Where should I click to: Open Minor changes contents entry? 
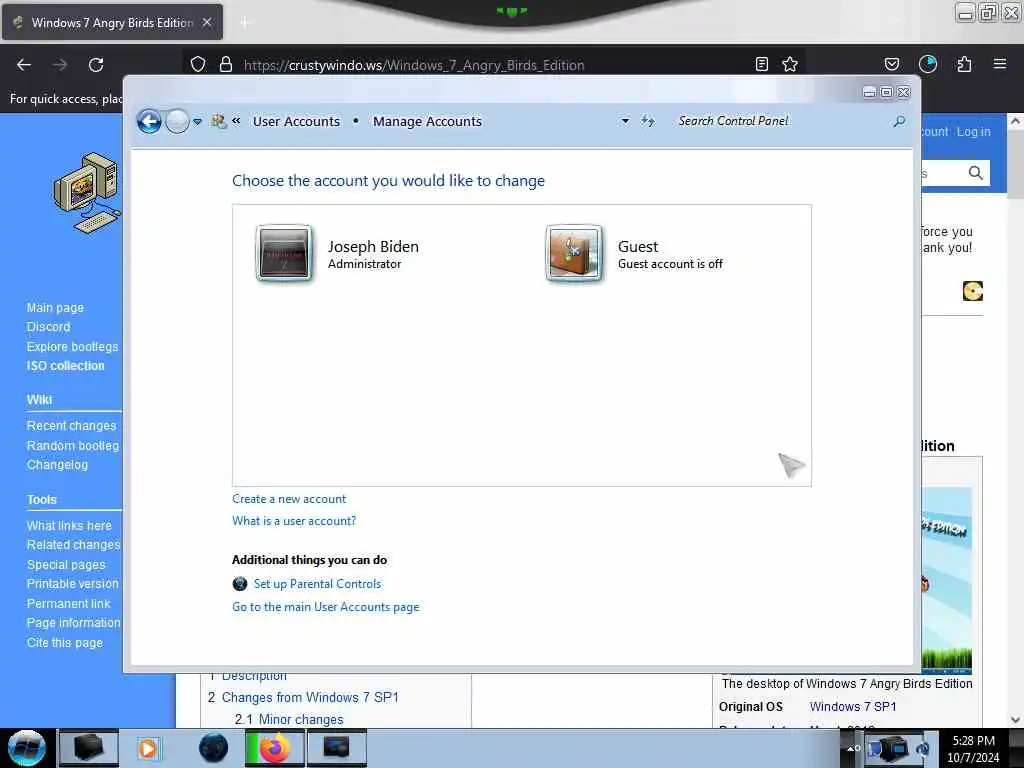point(301,719)
